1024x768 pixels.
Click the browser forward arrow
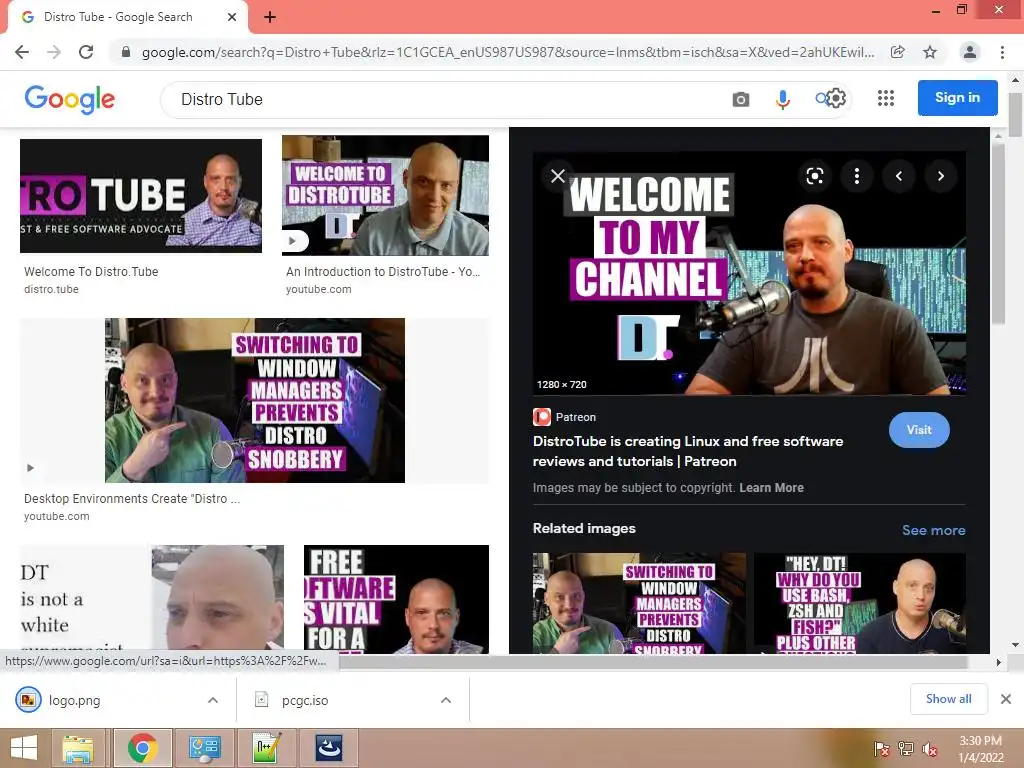click(x=54, y=52)
